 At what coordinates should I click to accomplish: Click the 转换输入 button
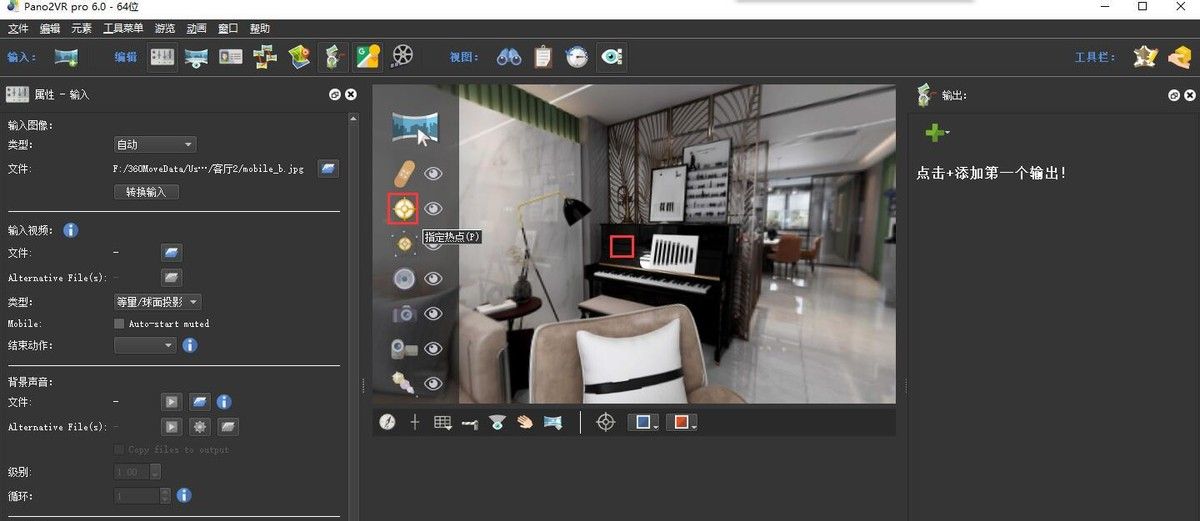pos(147,191)
